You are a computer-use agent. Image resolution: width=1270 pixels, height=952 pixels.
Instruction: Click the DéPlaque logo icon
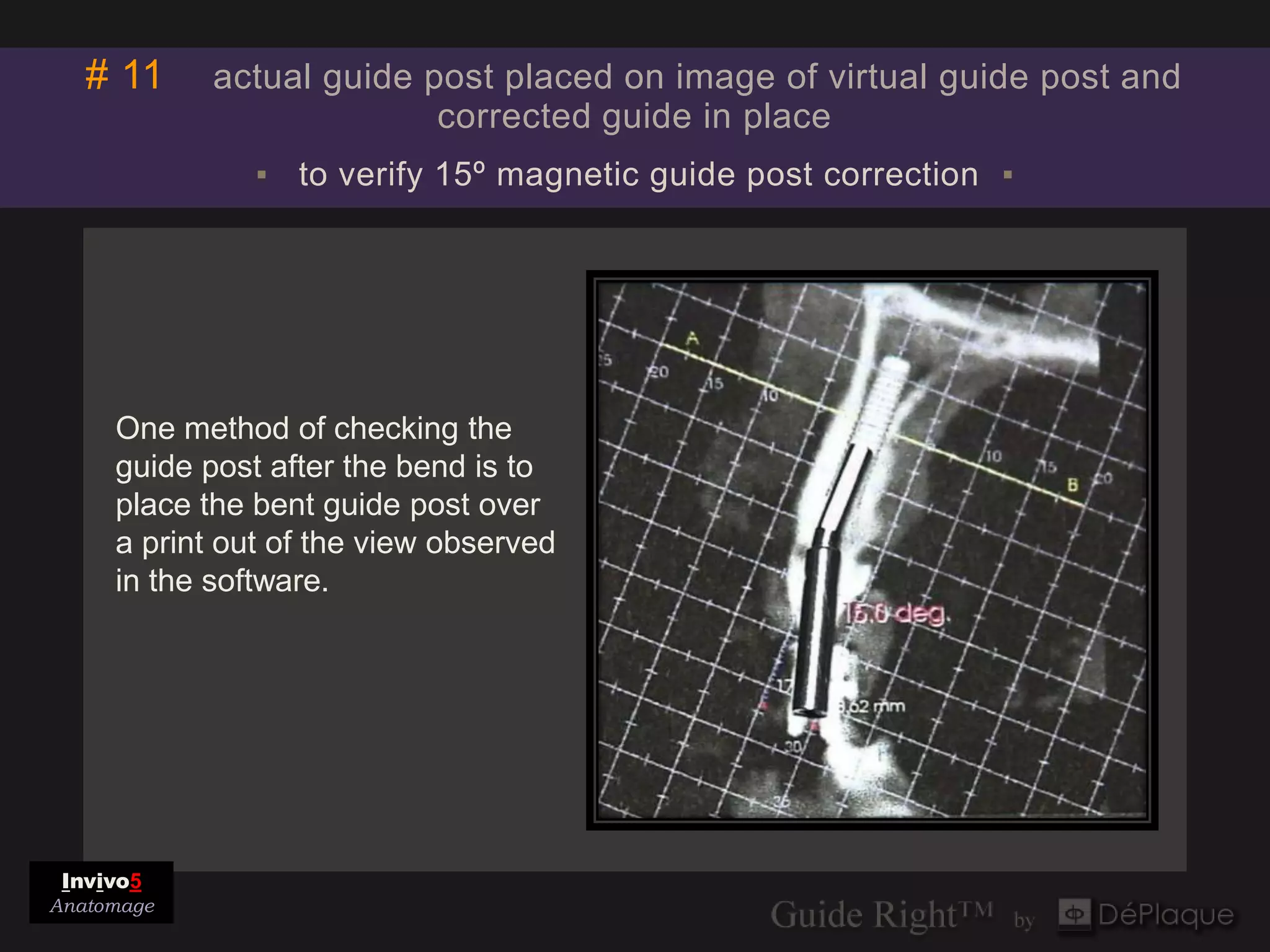click(1074, 914)
